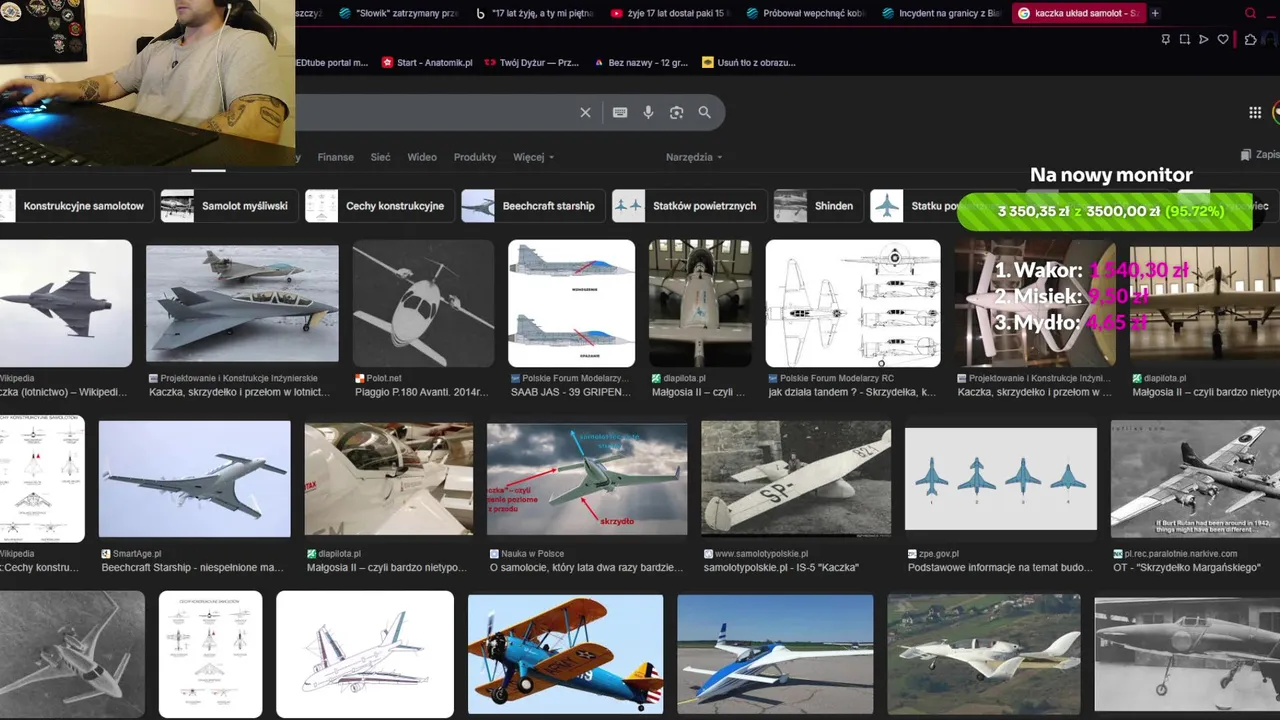Open the EDtube portal bookmark

pos(332,62)
